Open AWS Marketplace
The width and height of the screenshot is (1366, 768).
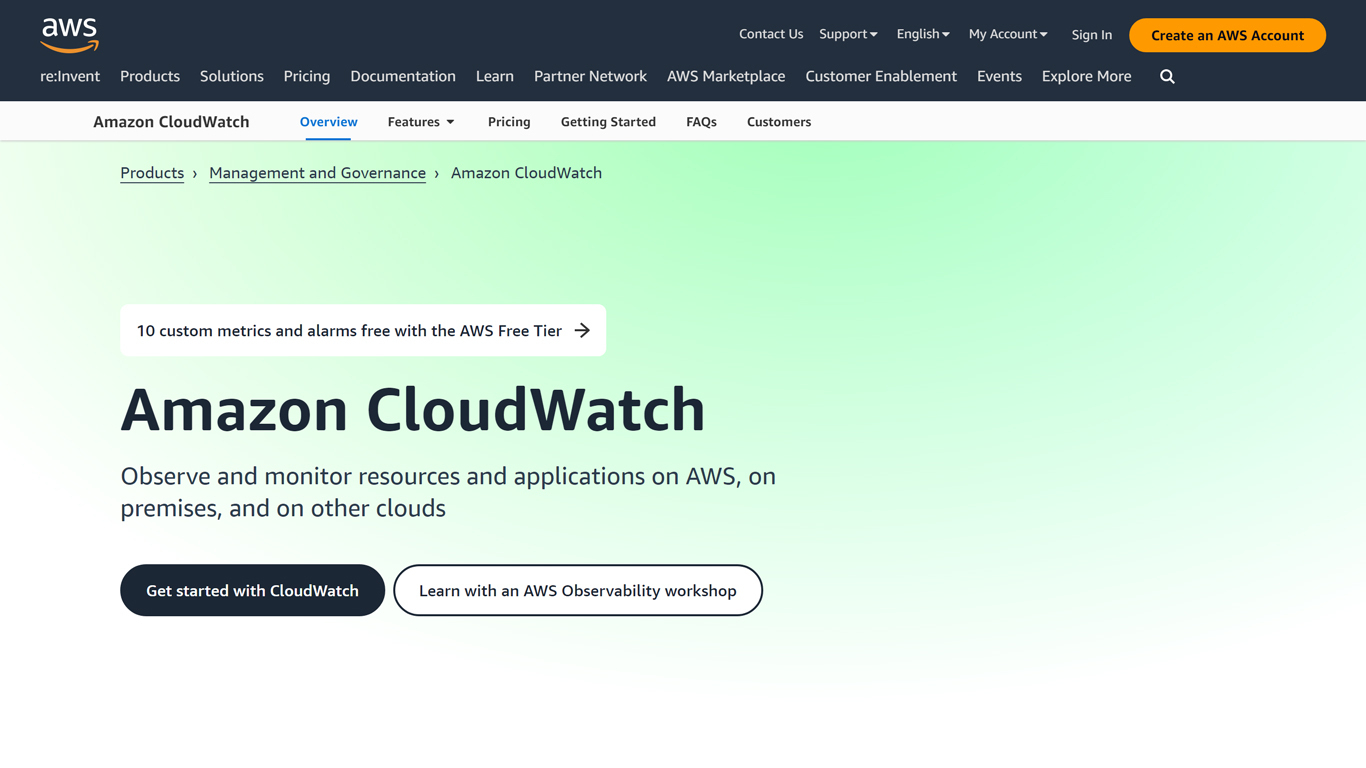726,76
